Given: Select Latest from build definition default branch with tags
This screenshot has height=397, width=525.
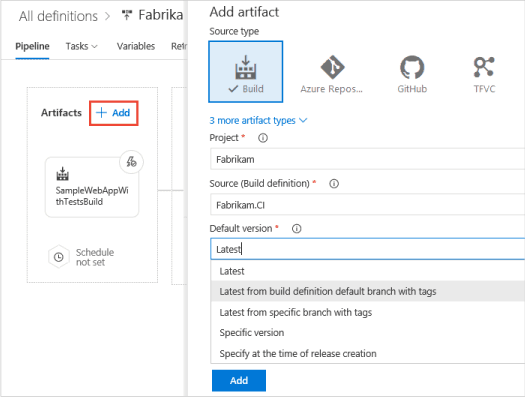Looking at the screenshot, I should (x=367, y=292).
